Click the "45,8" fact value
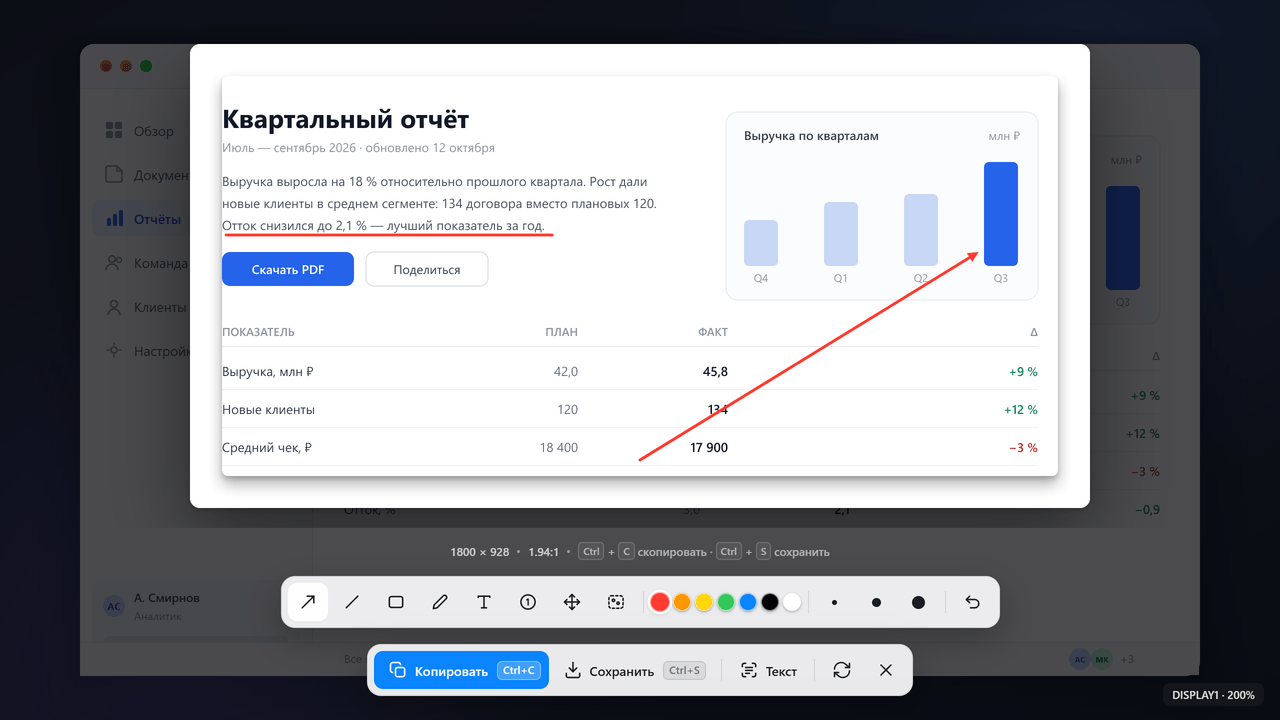This screenshot has height=720, width=1280. pos(715,372)
